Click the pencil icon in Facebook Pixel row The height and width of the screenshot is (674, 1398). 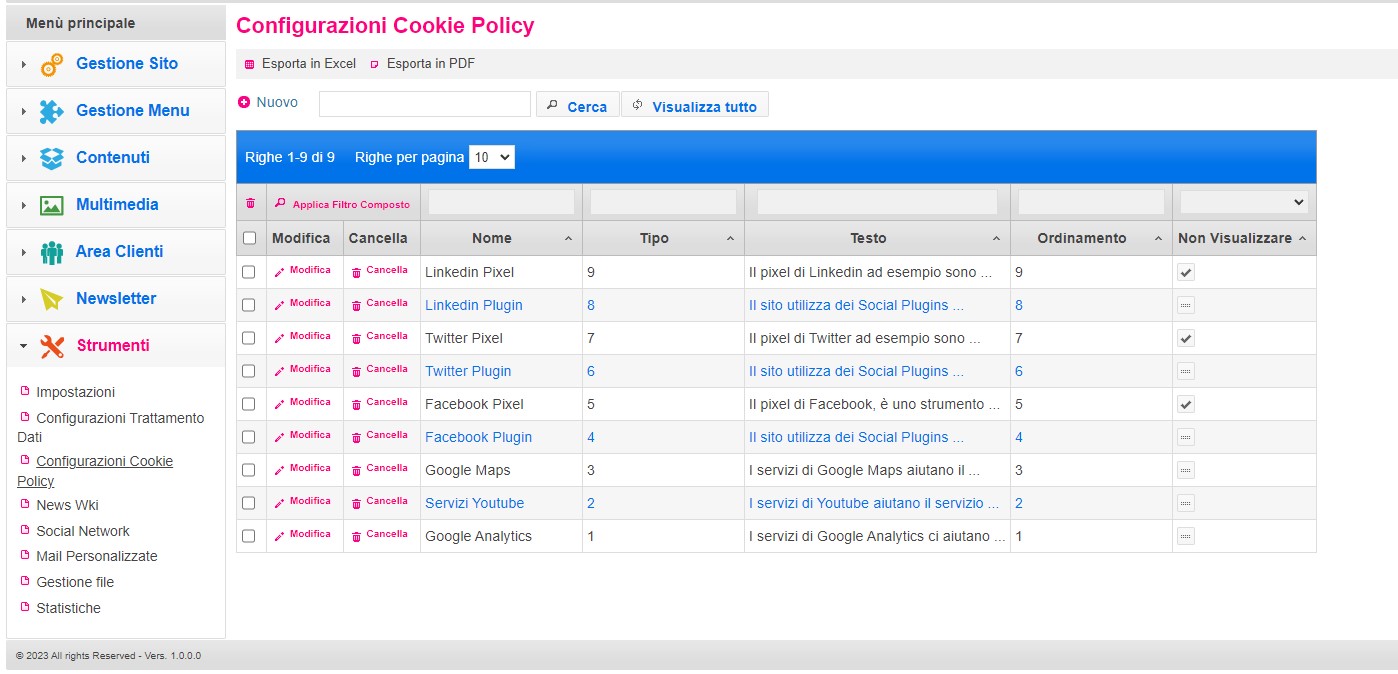(280, 403)
